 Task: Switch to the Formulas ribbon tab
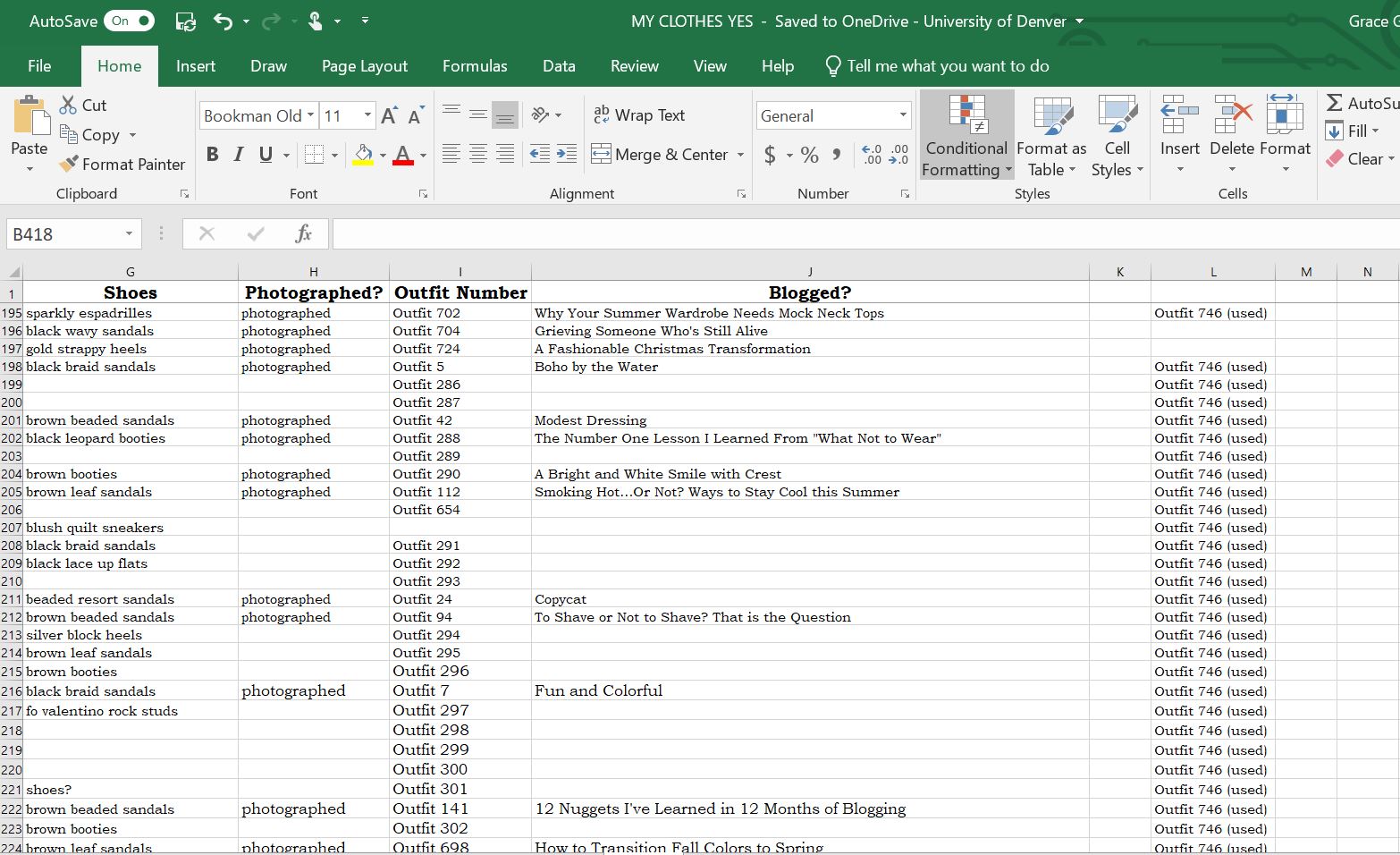[x=475, y=65]
